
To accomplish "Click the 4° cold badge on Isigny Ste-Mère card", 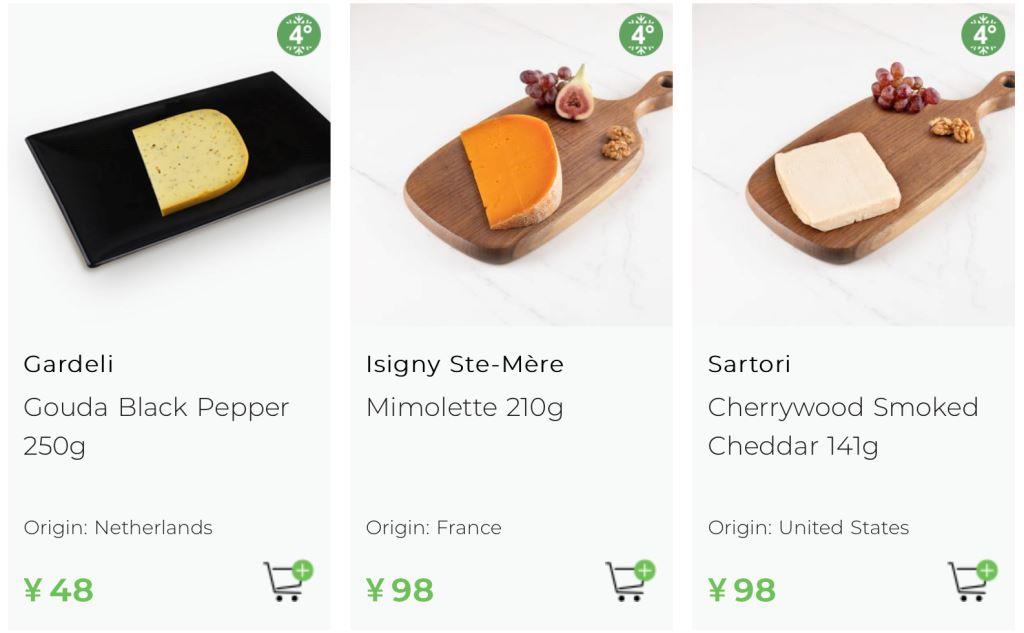I will (641, 34).
